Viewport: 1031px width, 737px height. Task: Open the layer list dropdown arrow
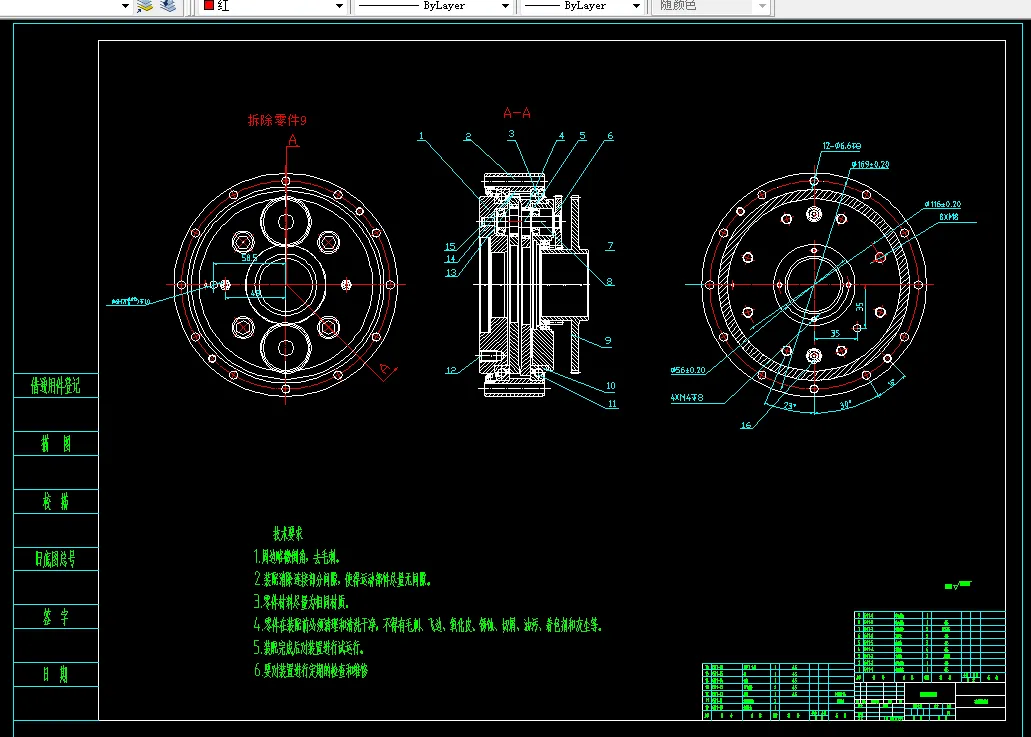(x=125, y=6)
